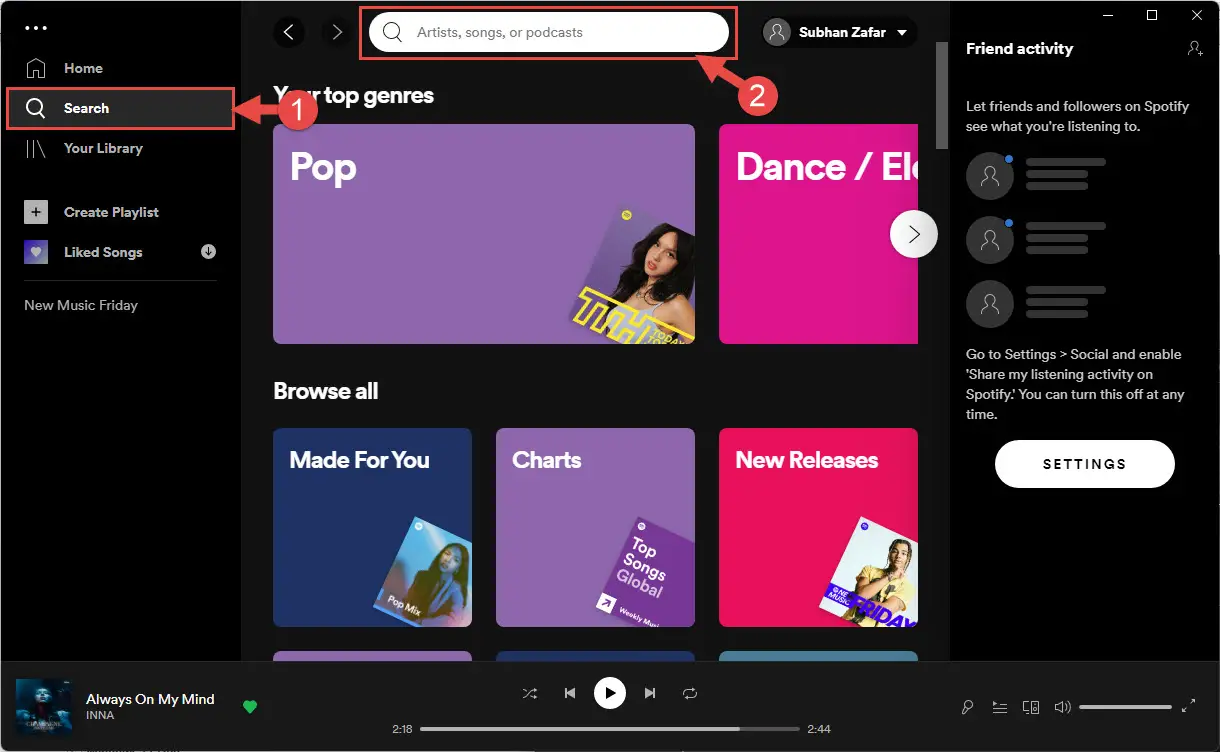1220x752 pixels.
Task: Show next top genres with the arrow
Action: (914, 234)
